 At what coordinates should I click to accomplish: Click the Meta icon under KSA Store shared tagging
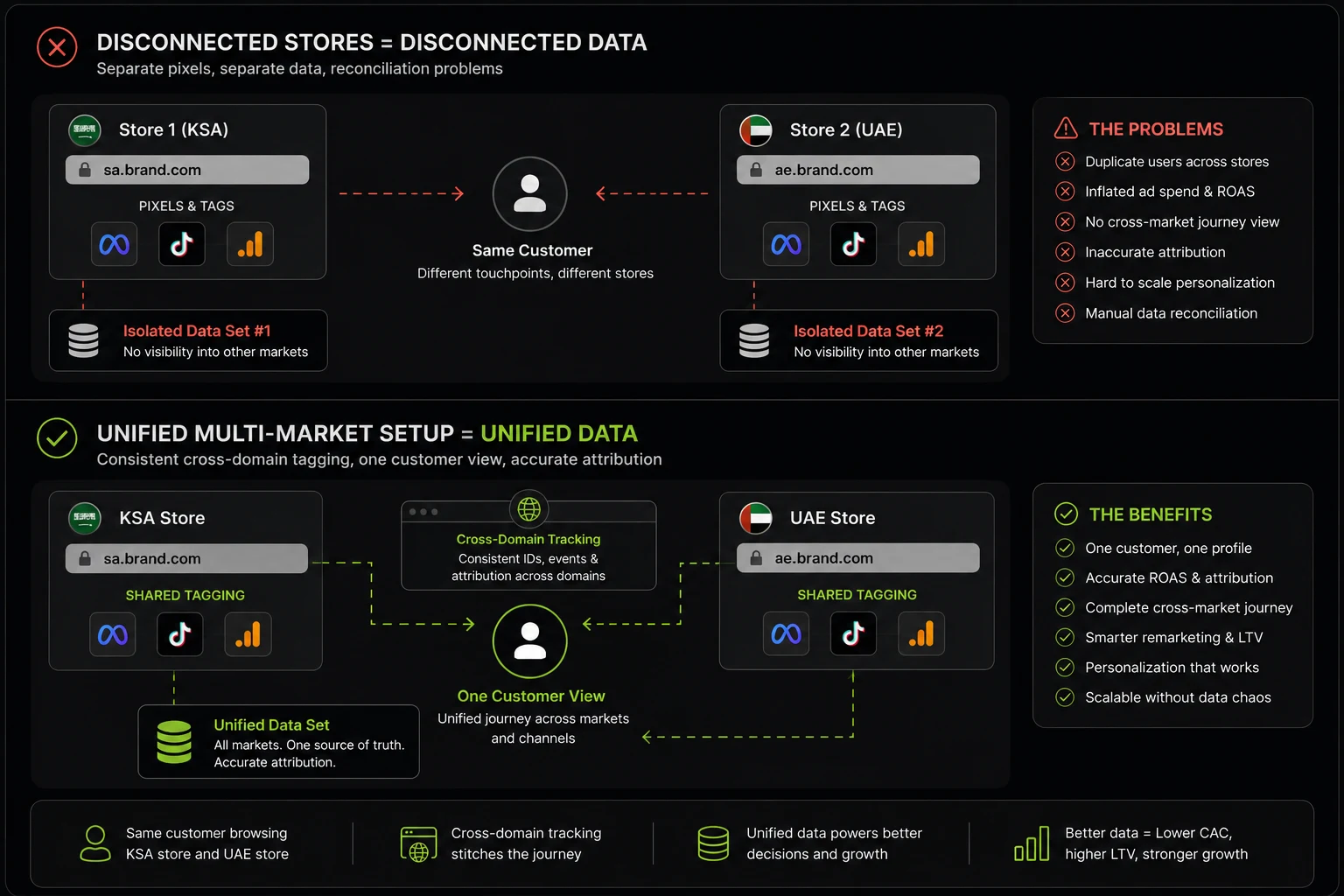(x=113, y=634)
